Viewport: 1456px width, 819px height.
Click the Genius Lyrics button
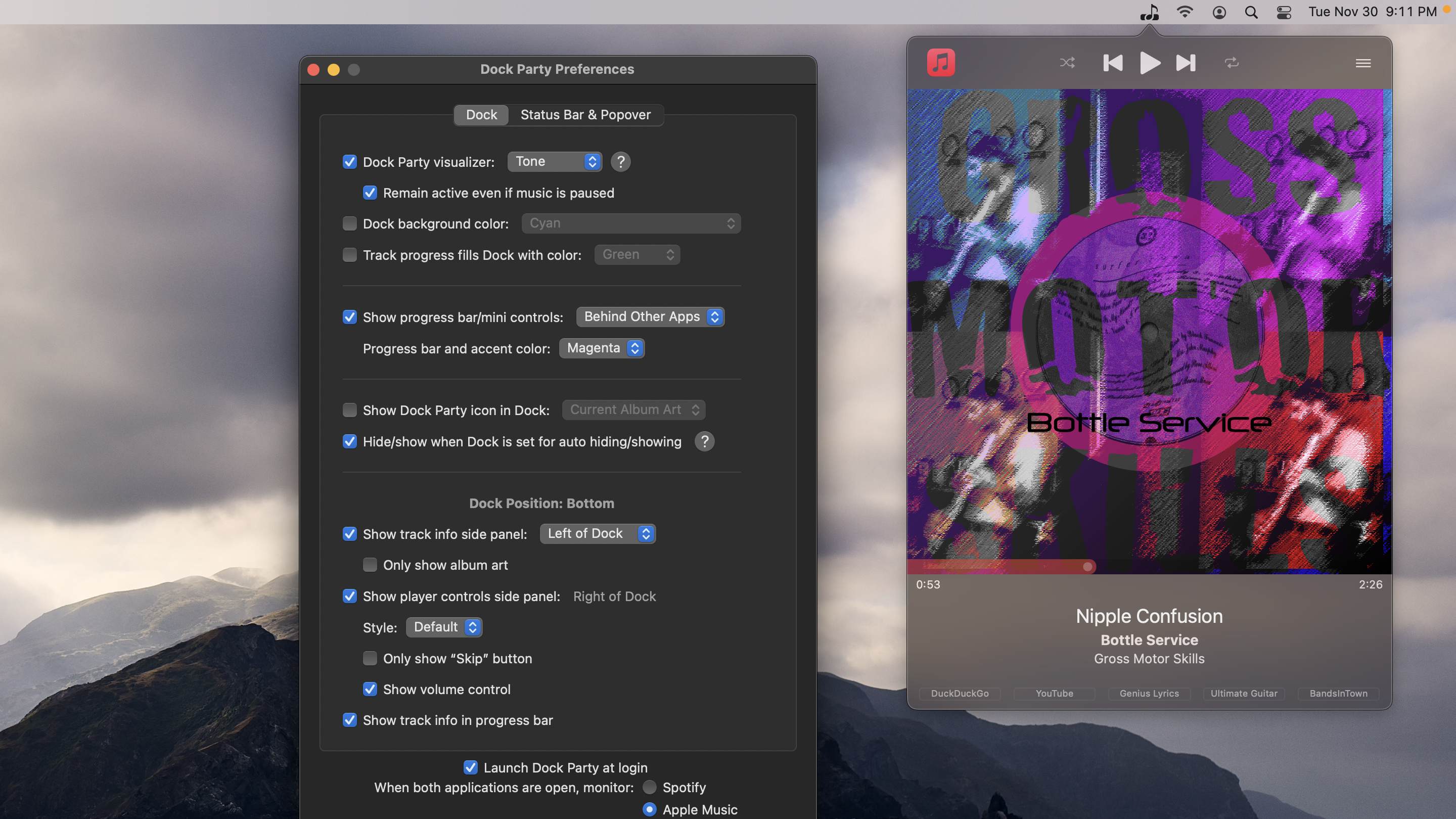(1149, 694)
